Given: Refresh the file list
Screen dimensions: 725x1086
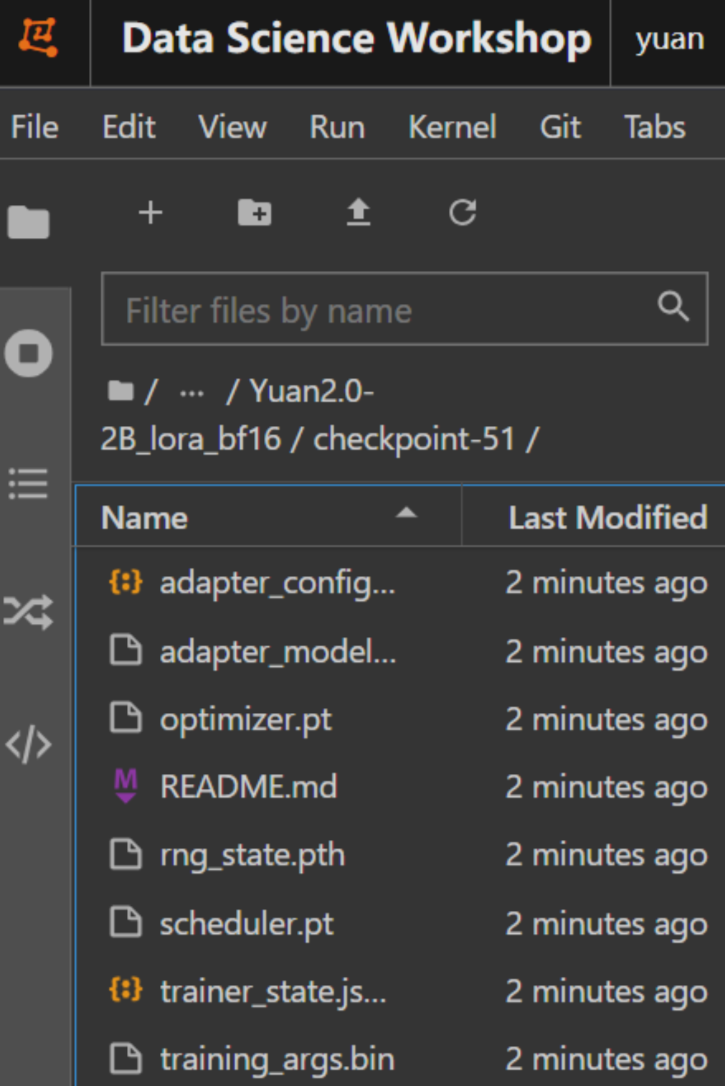Looking at the screenshot, I should 462,213.
